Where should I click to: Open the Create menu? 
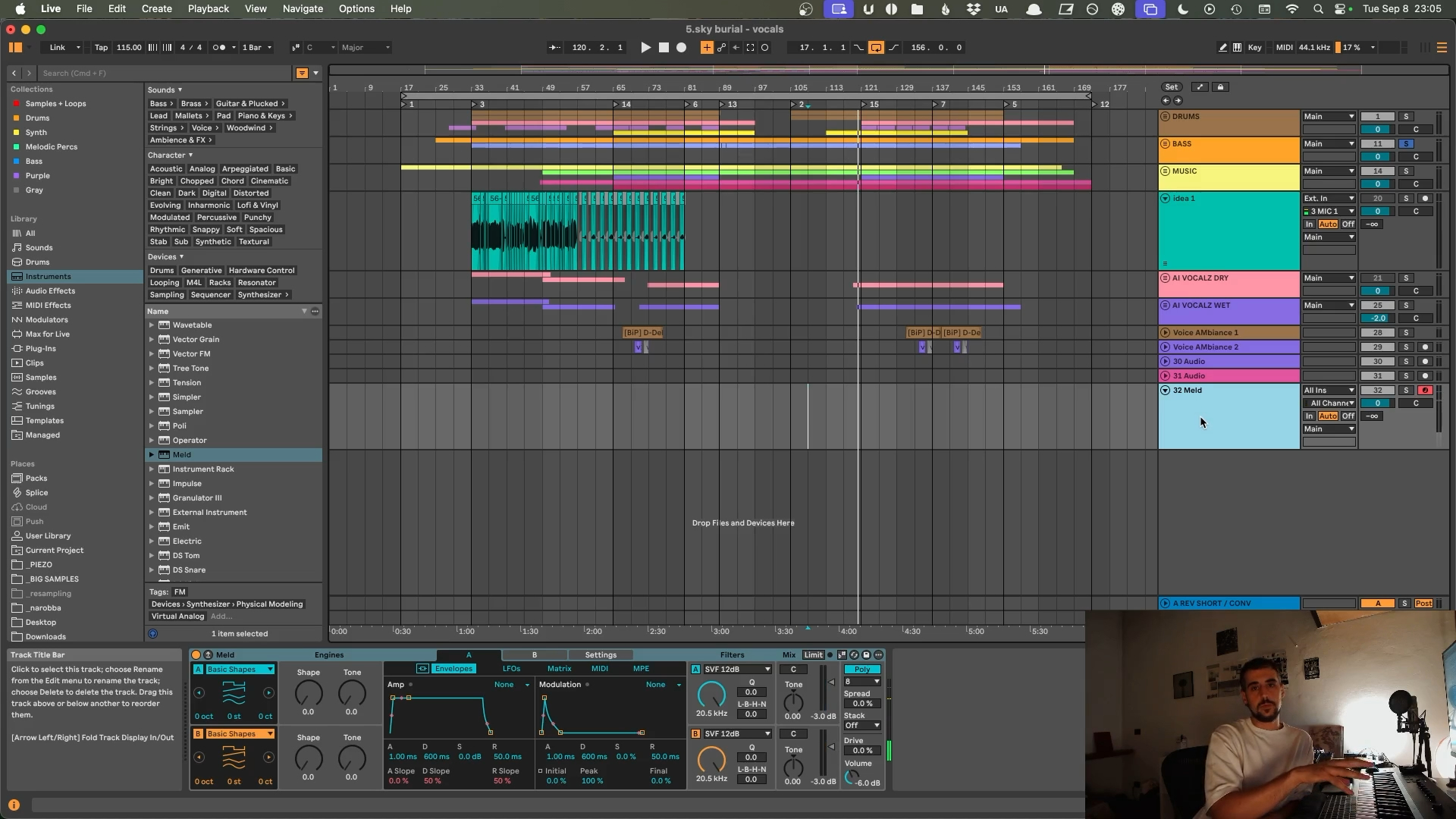(156, 9)
